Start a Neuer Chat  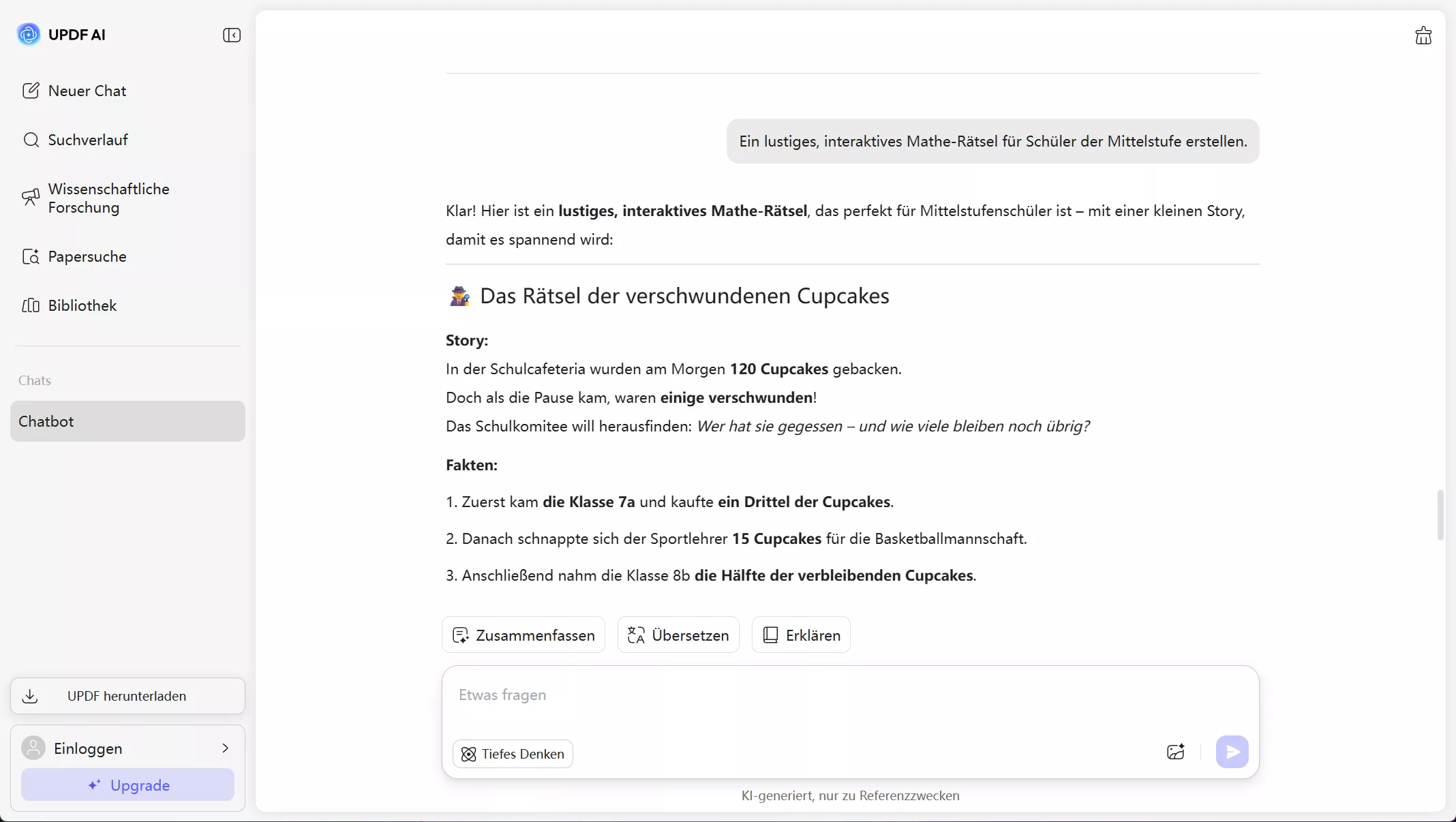(87, 91)
